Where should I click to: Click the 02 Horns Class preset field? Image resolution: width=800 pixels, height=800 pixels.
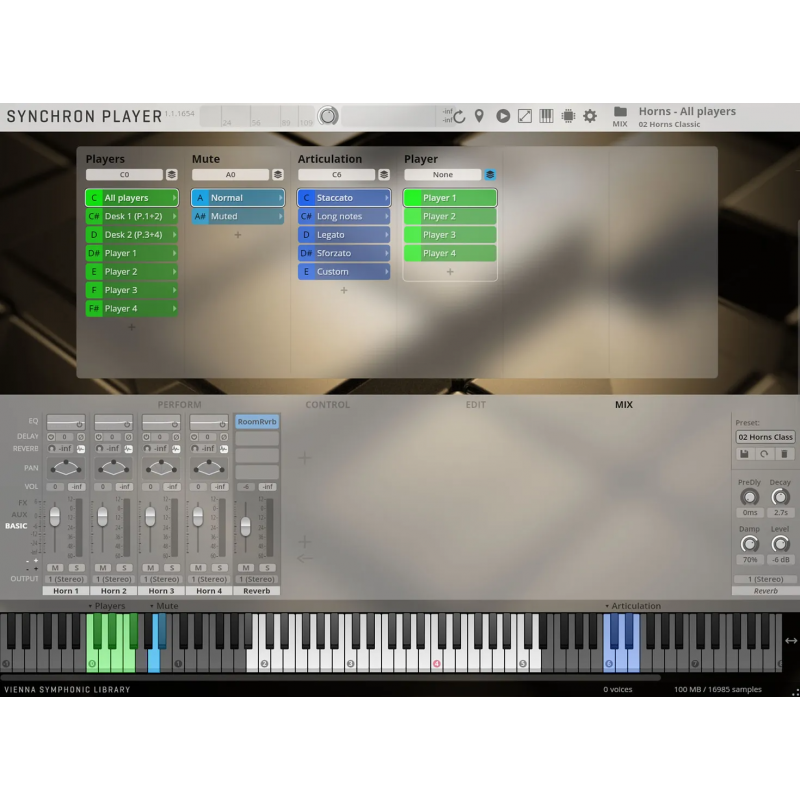pos(764,437)
